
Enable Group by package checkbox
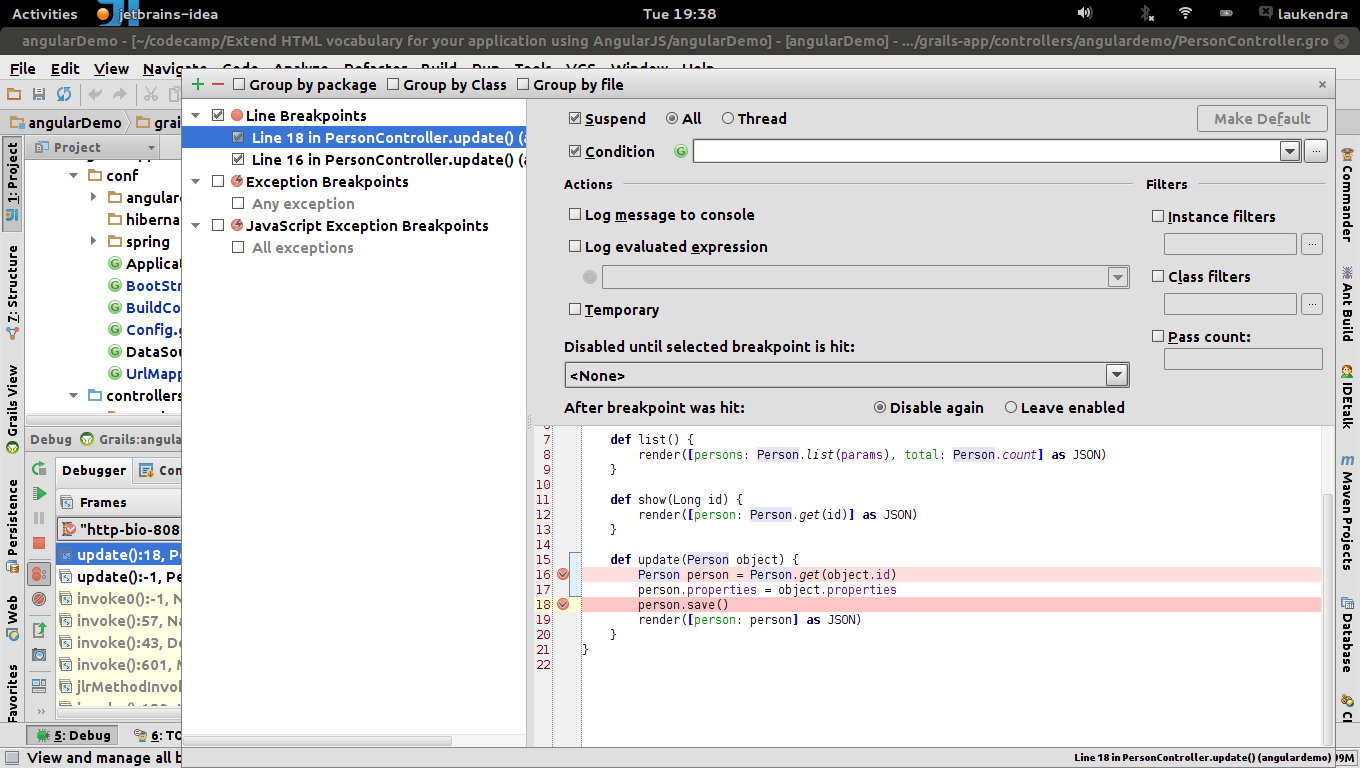[239, 85]
